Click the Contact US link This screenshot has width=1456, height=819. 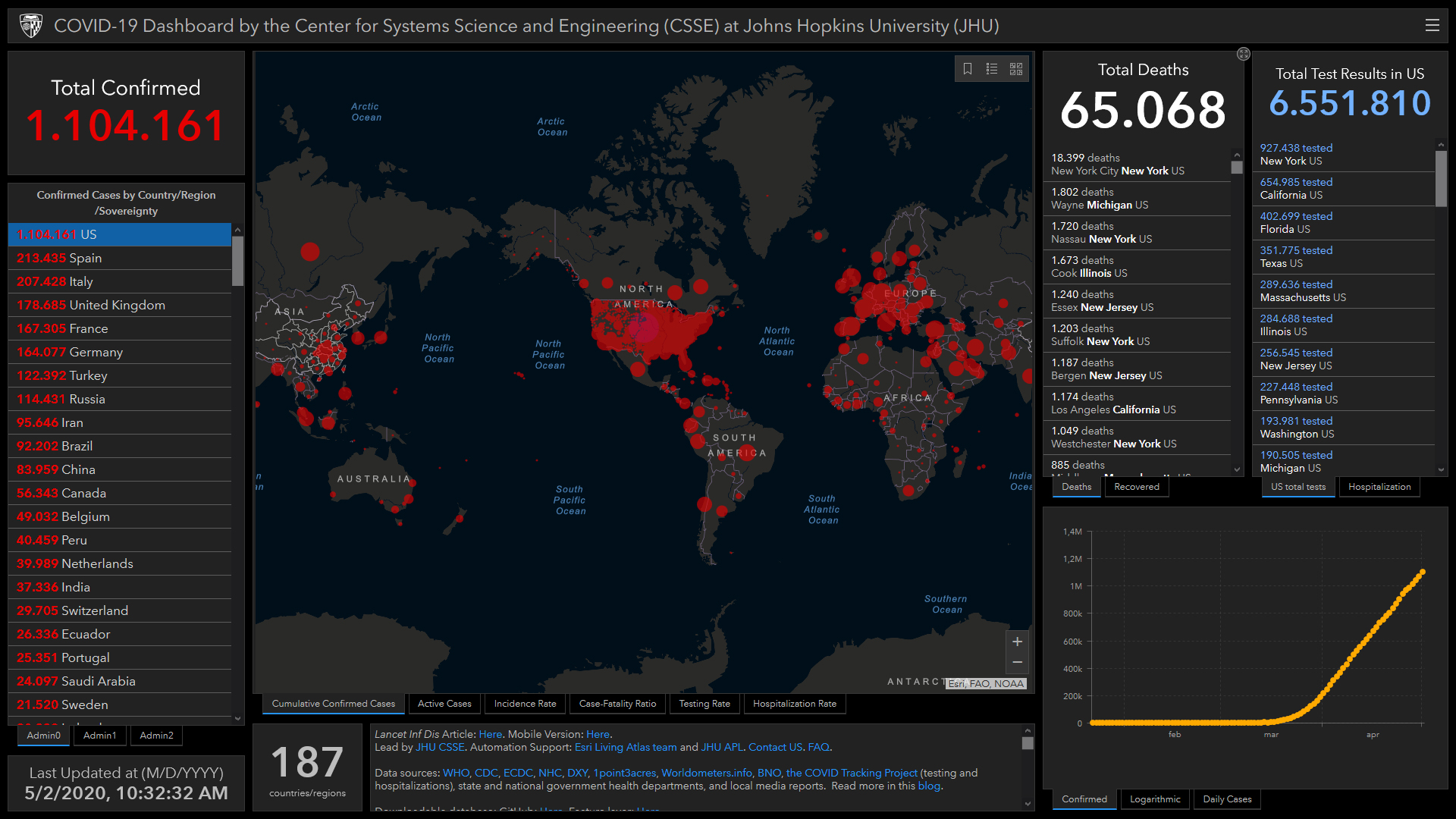click(775, 747)
